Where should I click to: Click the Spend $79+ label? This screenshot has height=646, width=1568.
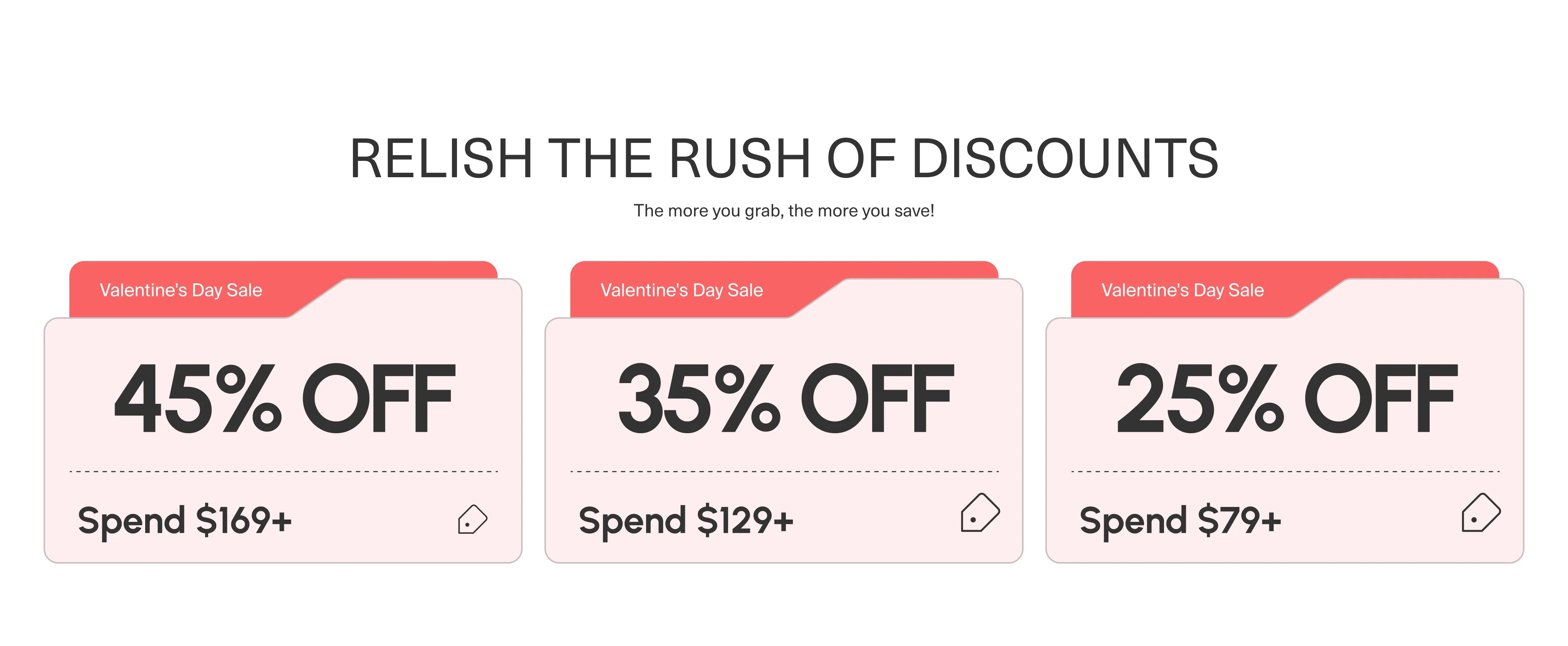click(x=1180, y=521)
